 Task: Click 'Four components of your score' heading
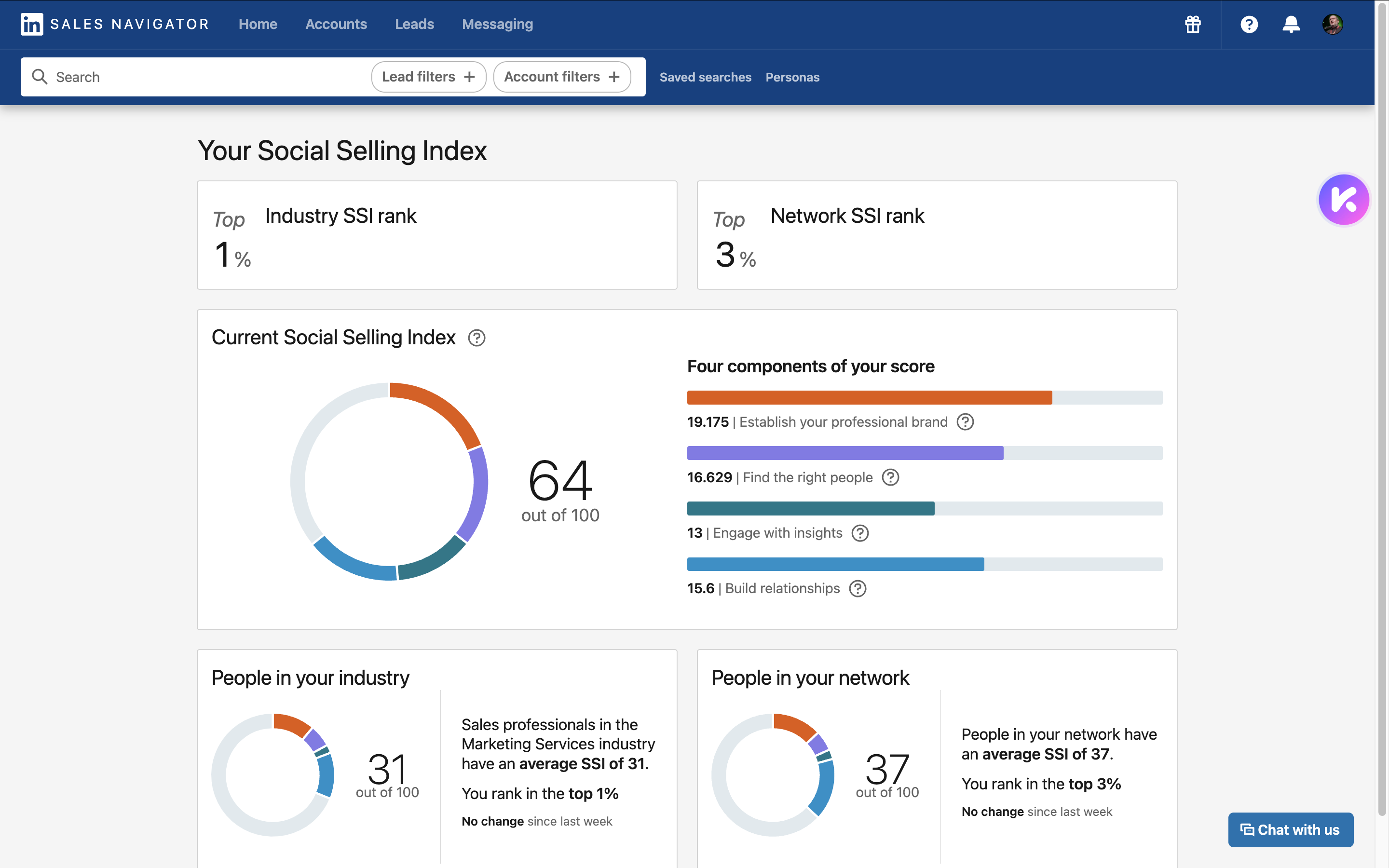[810, 366]
